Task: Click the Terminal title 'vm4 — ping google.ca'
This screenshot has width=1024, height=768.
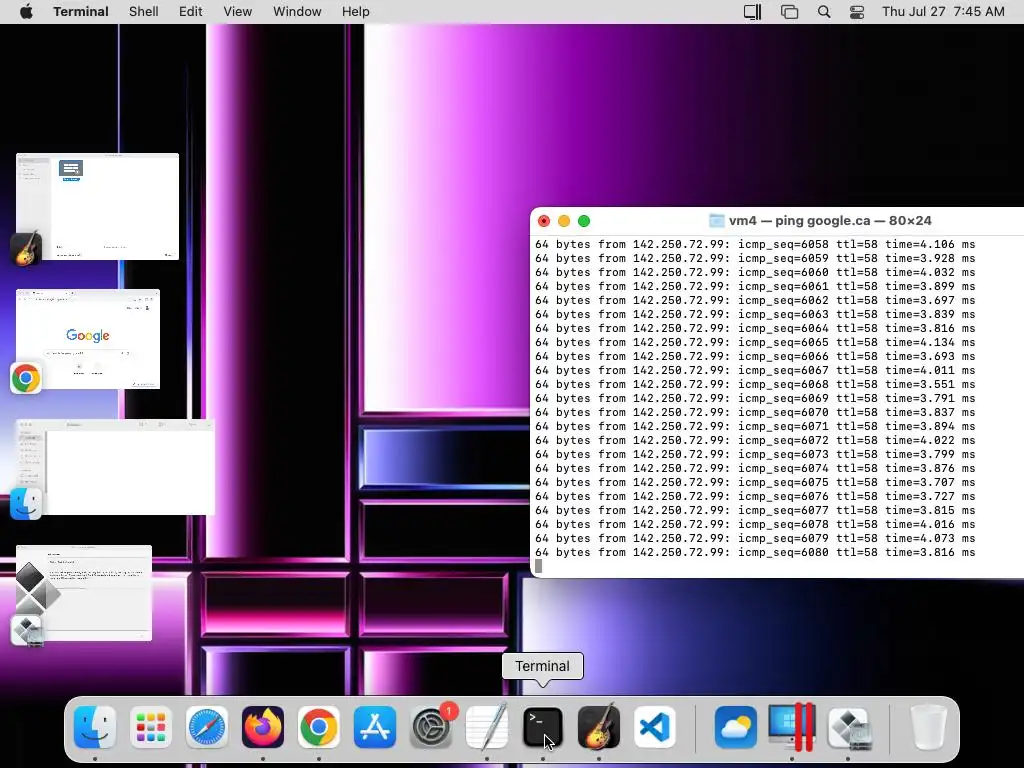Action: 799,221
